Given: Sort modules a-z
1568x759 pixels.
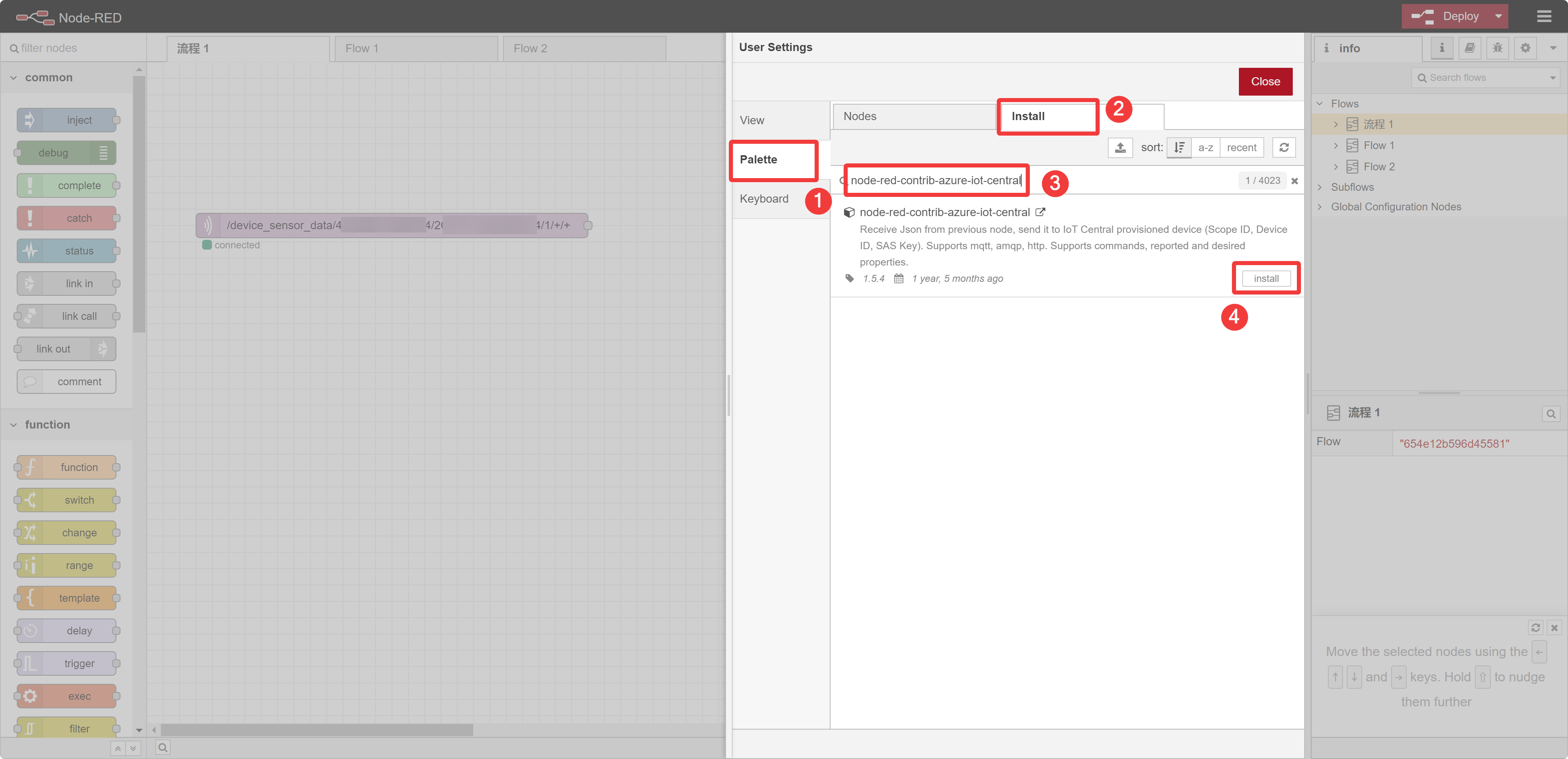Looking at the screenshot, I should 1205,147.
